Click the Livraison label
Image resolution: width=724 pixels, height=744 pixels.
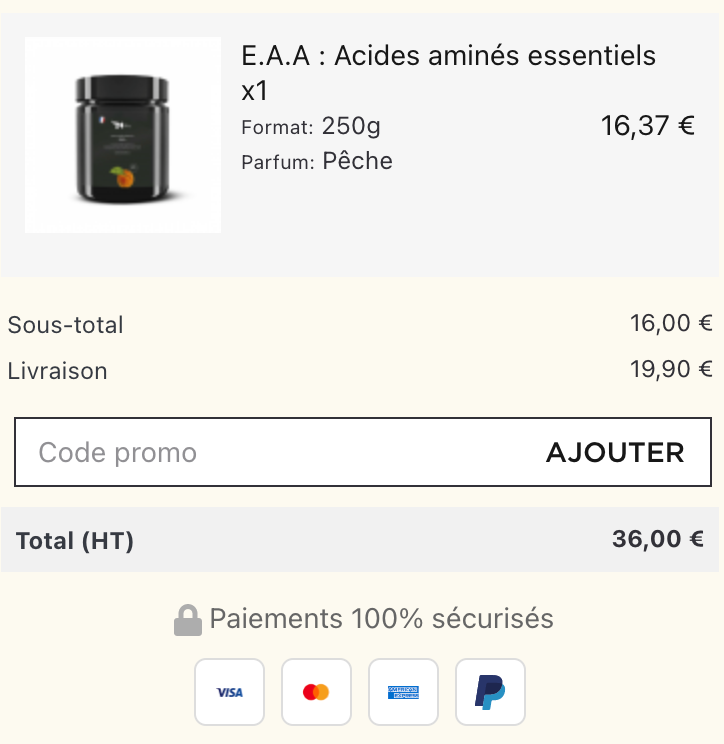[x=57, y=371]
